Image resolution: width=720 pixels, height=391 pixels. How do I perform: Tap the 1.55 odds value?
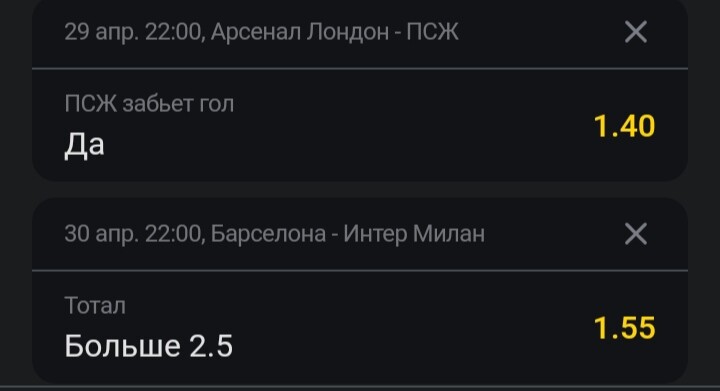(624, 328)
